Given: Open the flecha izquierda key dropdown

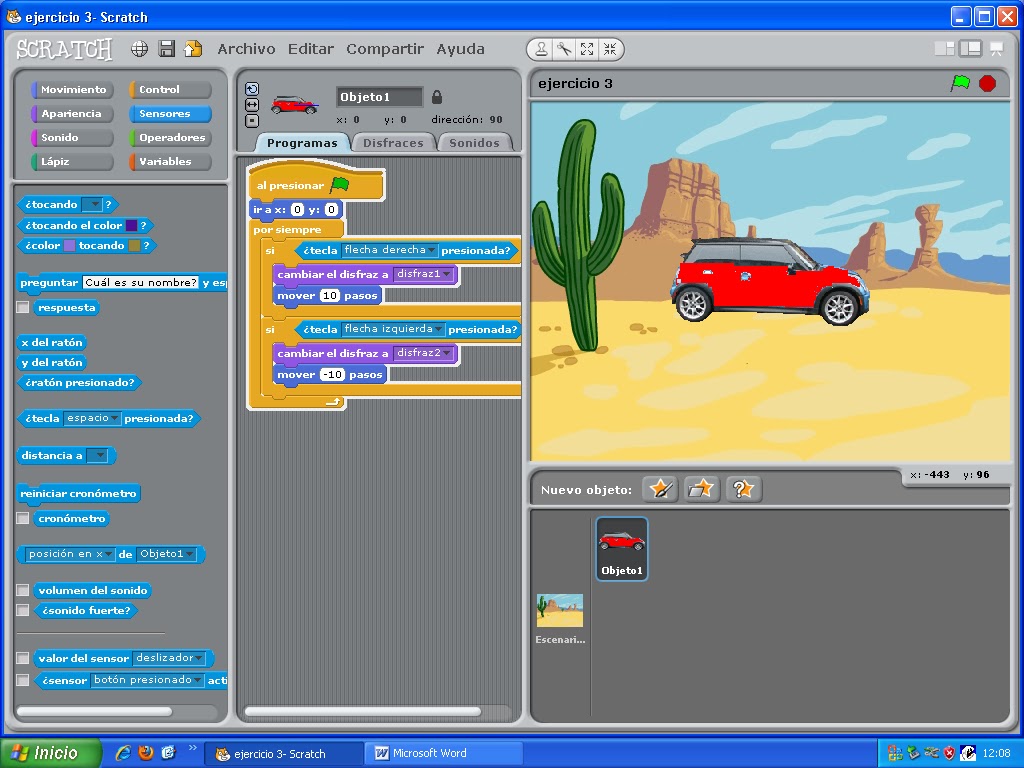Looking at the screenshot, I should pos(393,329).
